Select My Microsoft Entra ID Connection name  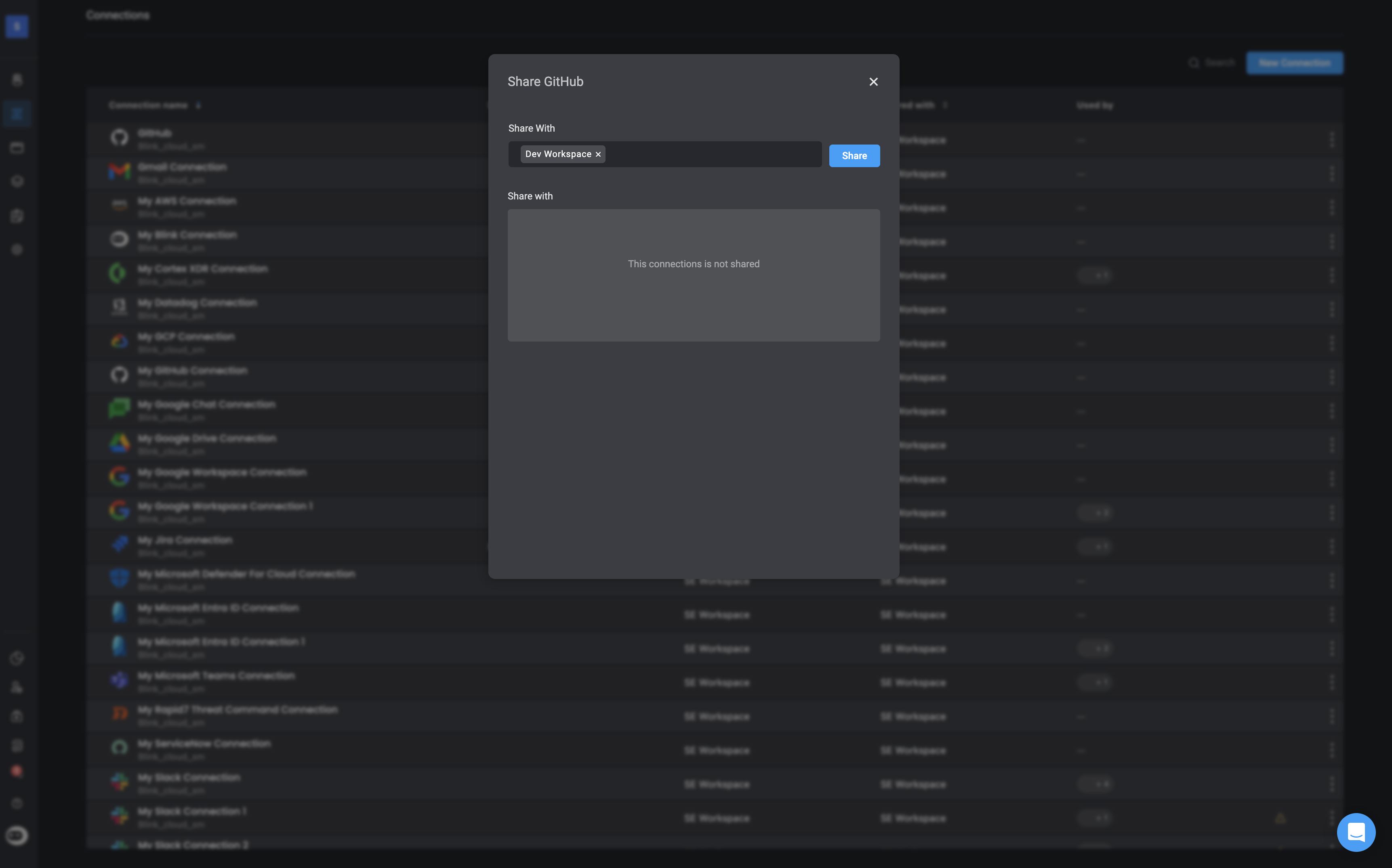click(x=218, y=608)
